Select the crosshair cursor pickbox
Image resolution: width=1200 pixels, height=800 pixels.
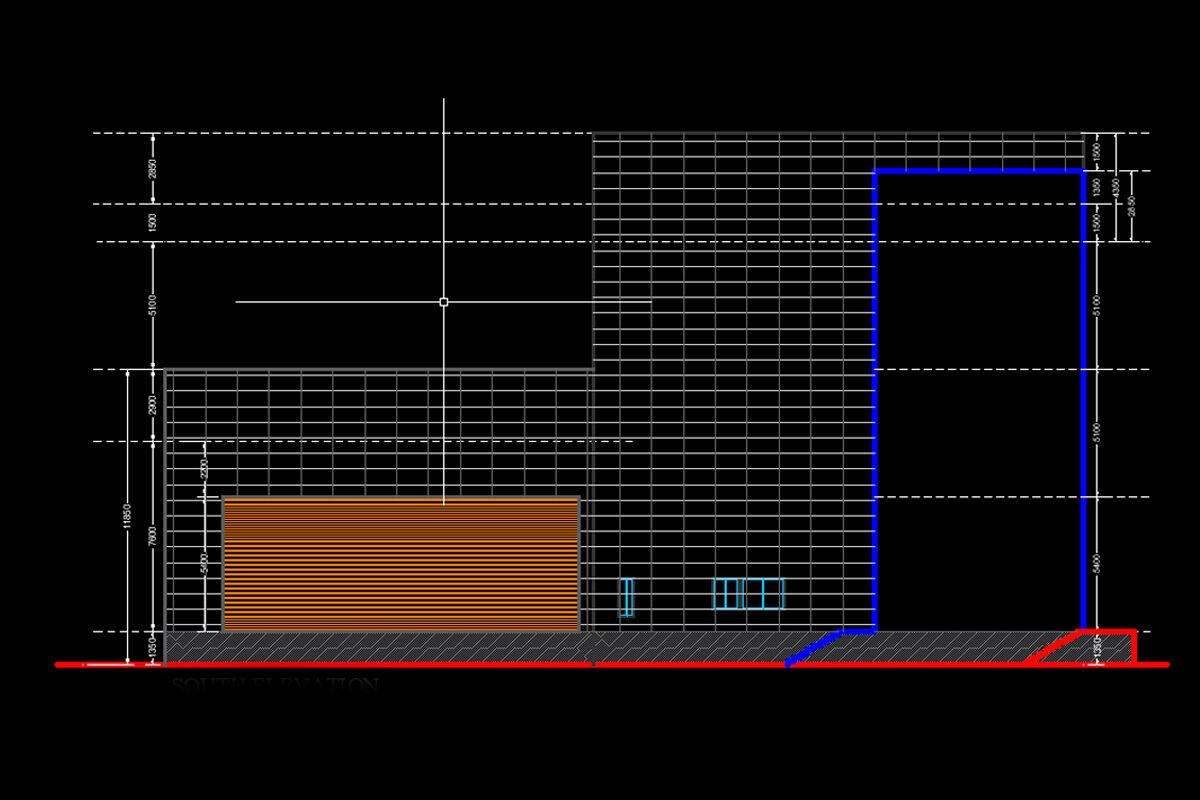[x=444, y=300]
